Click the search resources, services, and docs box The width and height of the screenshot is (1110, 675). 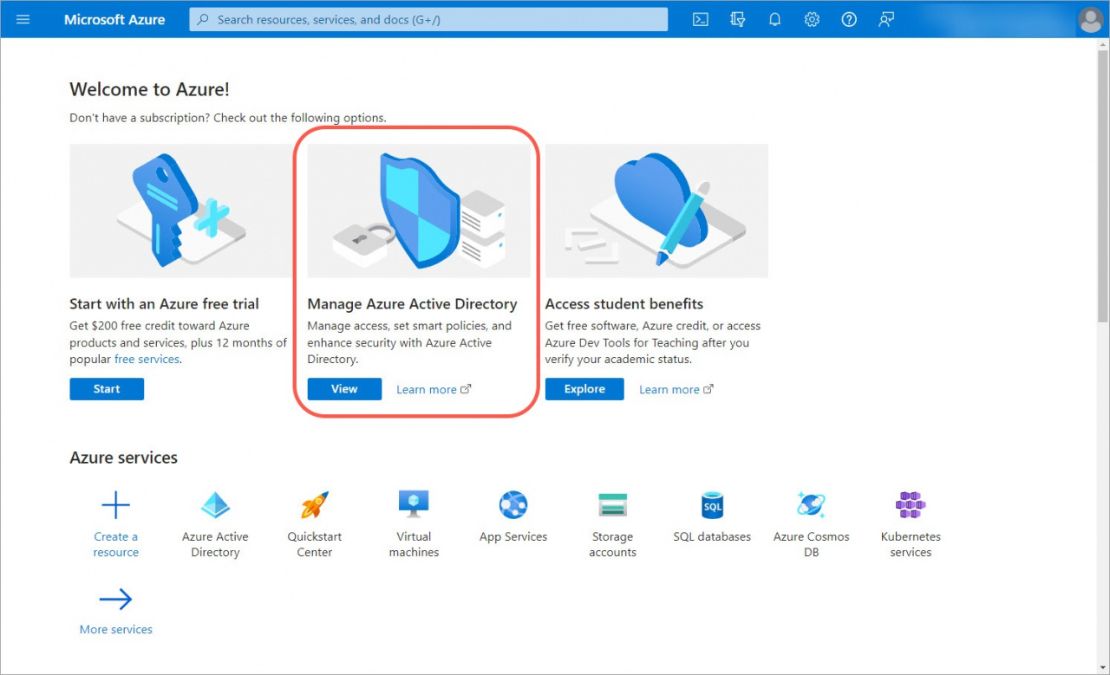428,19
